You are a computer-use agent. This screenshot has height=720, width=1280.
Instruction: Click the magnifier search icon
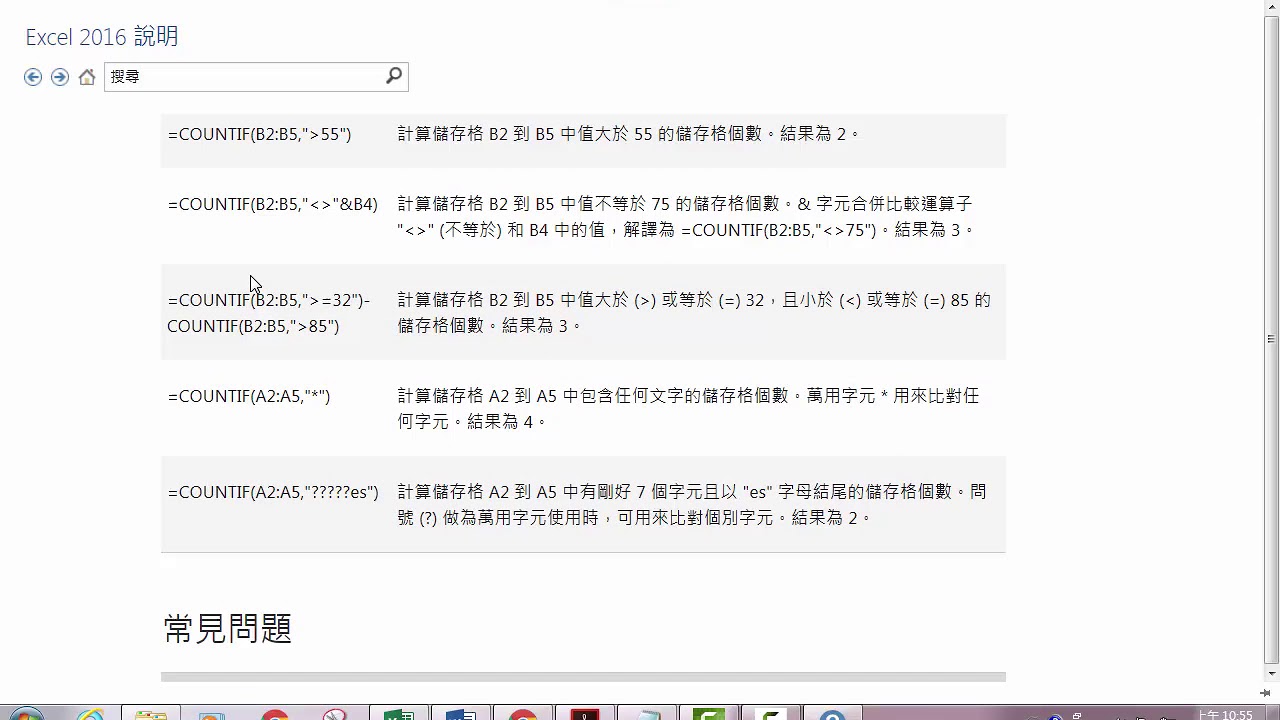click(394, 76)
